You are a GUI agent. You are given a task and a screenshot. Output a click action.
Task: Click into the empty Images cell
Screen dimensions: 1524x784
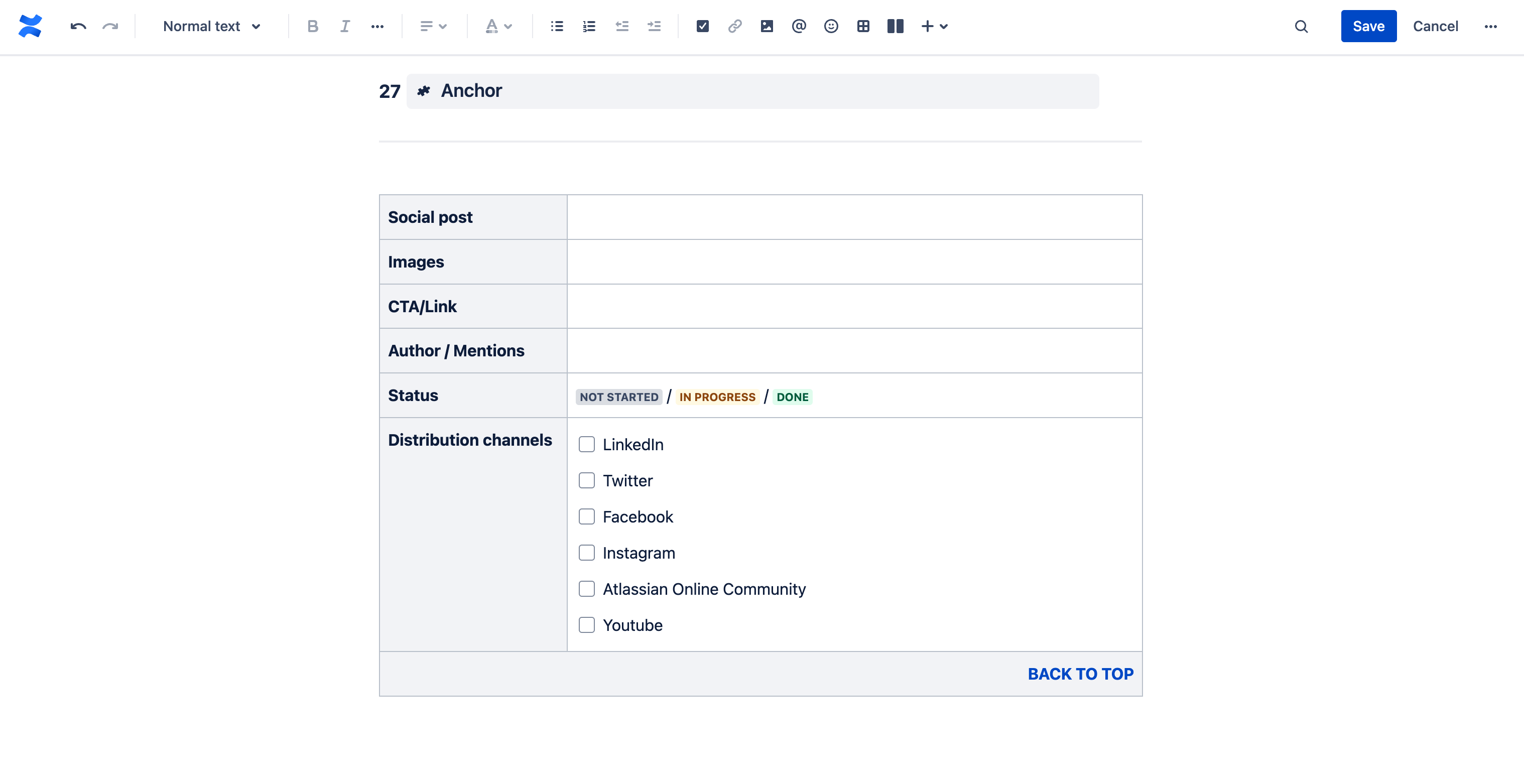pyautogui.click(x=854, y=262)
